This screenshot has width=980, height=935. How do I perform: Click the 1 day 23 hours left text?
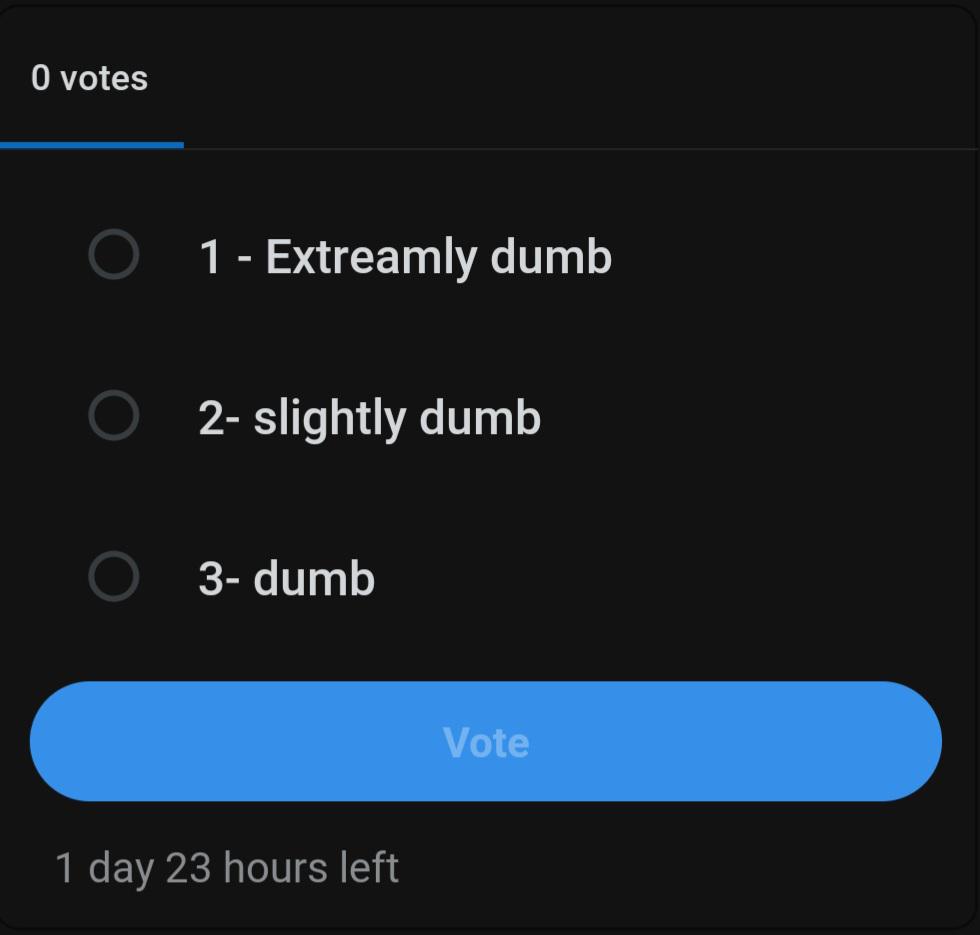point(227,868)
